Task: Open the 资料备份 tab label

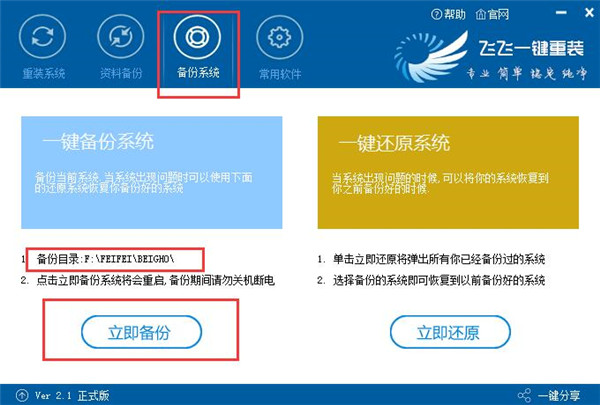Action: [121, 73]
